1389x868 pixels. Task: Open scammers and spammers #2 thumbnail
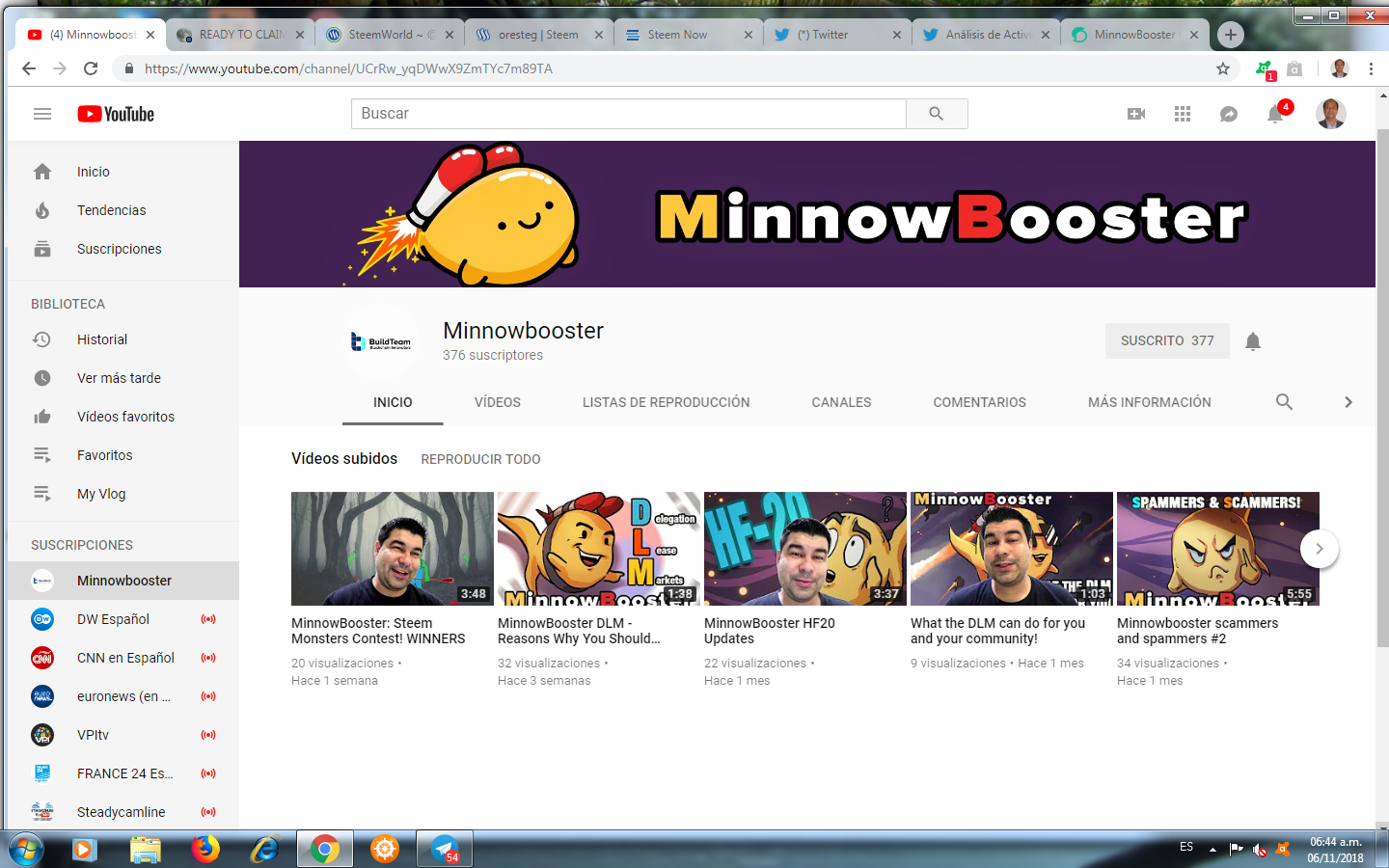tap(1218, 549)
